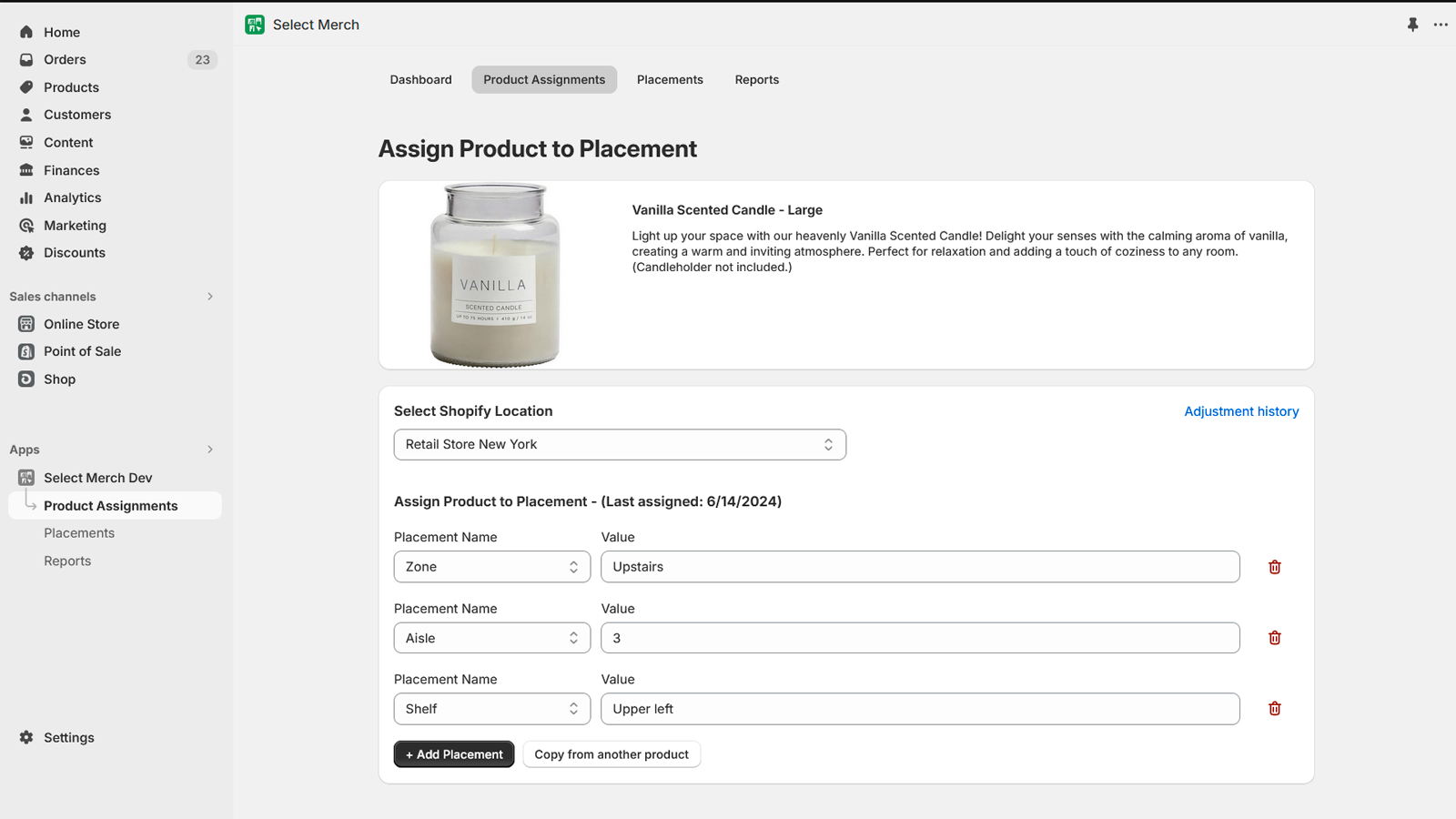Open the Adjustment history link

pyautogui.click(x=1241, y=411)
